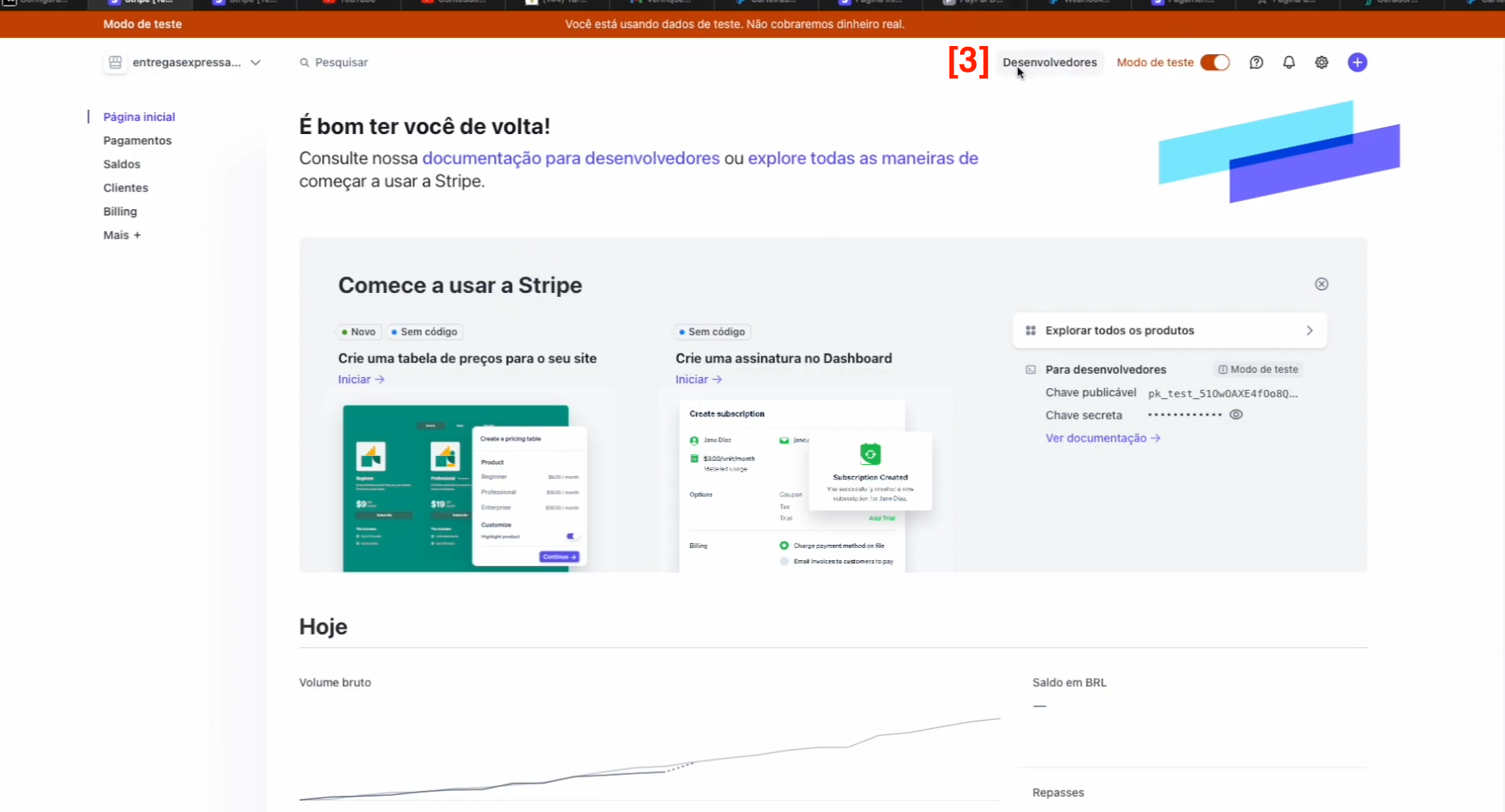The width and height of the screenshot is (1505, 812).
Task: Open the notifications bell icon
Action: click(1289, 62)
